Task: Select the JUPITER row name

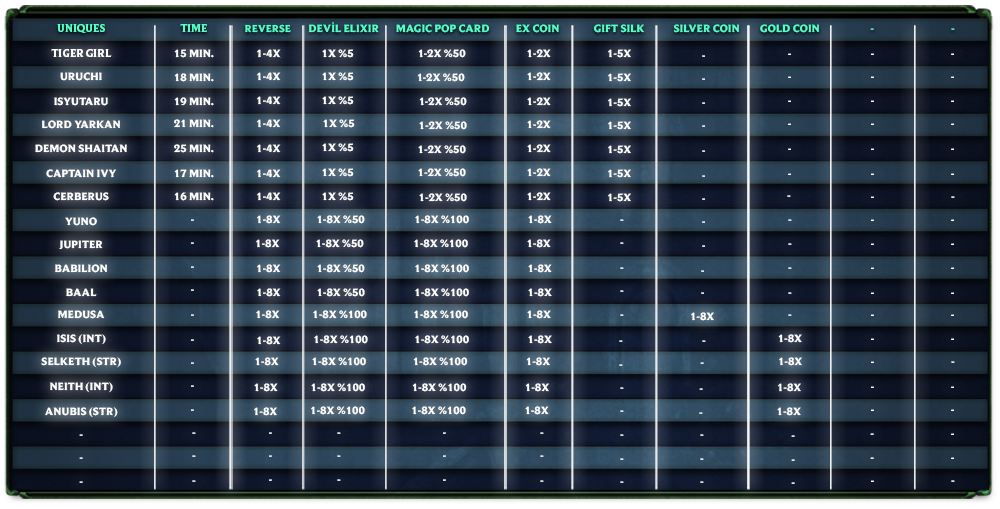Action: point(81,245)
